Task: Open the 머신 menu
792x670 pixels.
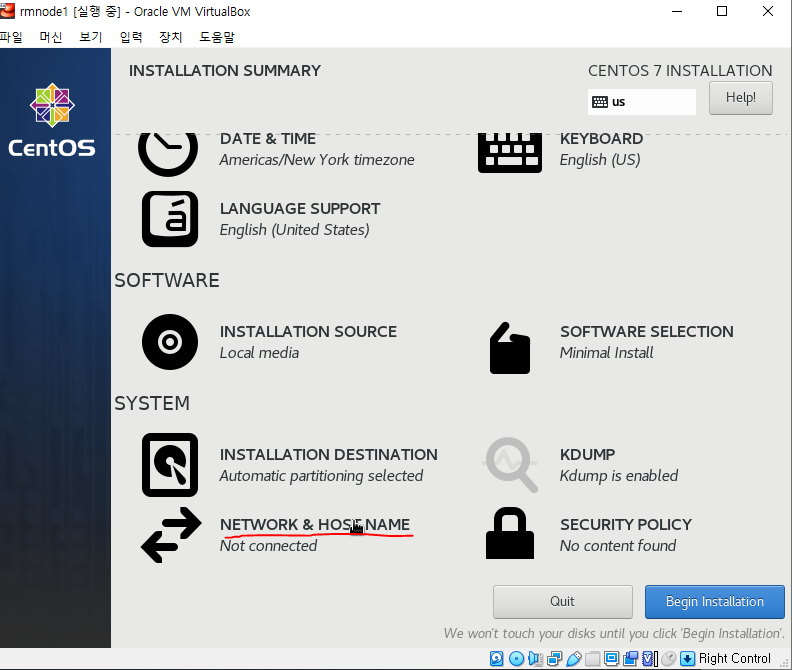Action: pyautogui.click(x=51, y=37)
